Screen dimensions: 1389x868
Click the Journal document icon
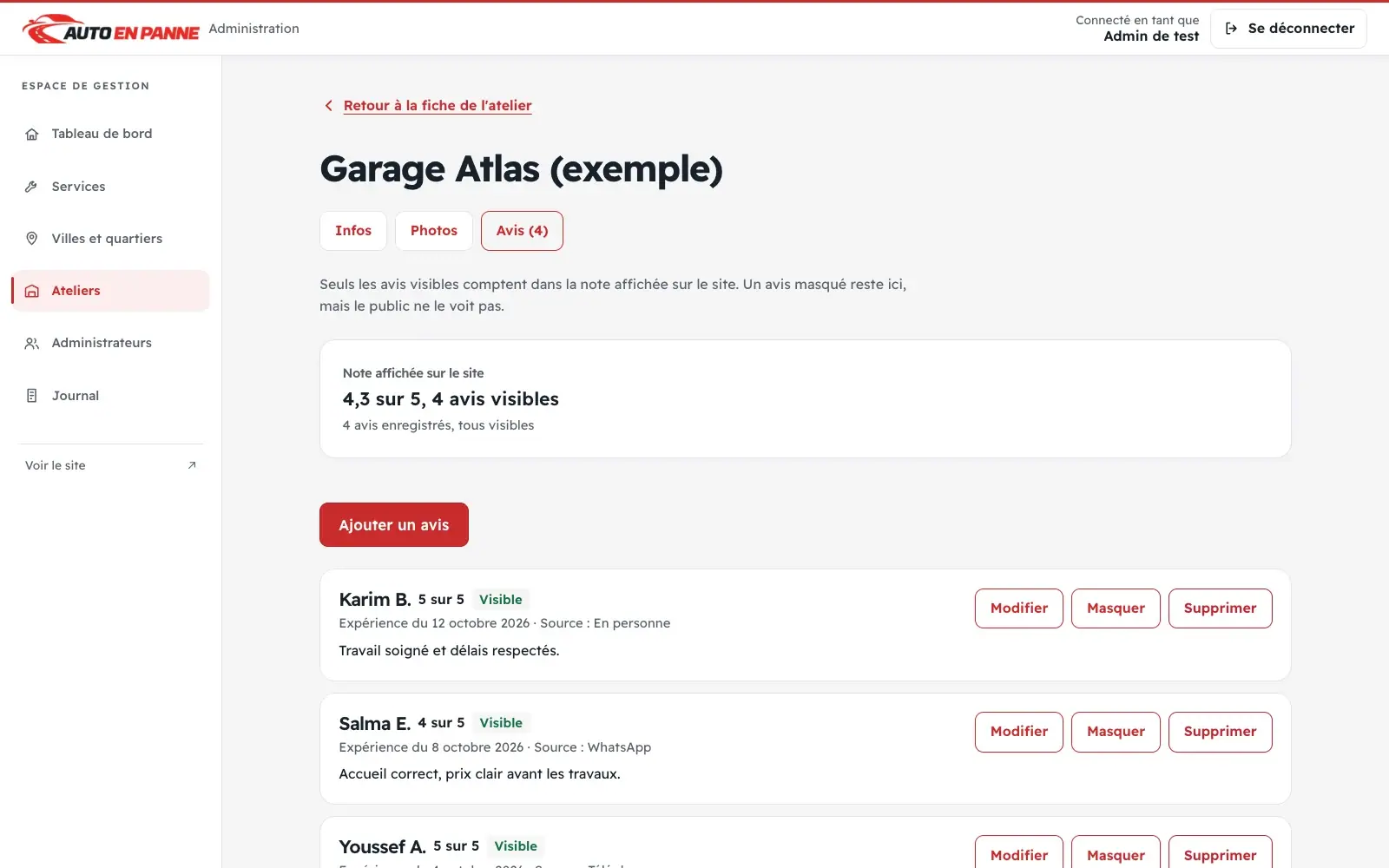tap(32, 396)
